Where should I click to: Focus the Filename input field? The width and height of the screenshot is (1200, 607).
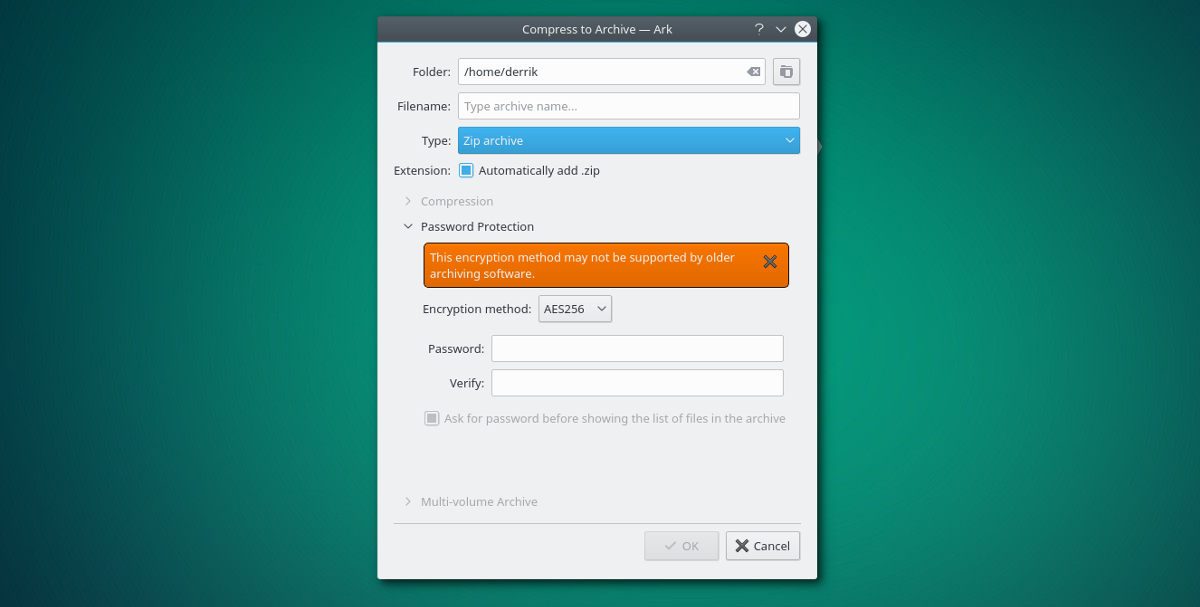[629, 106]
